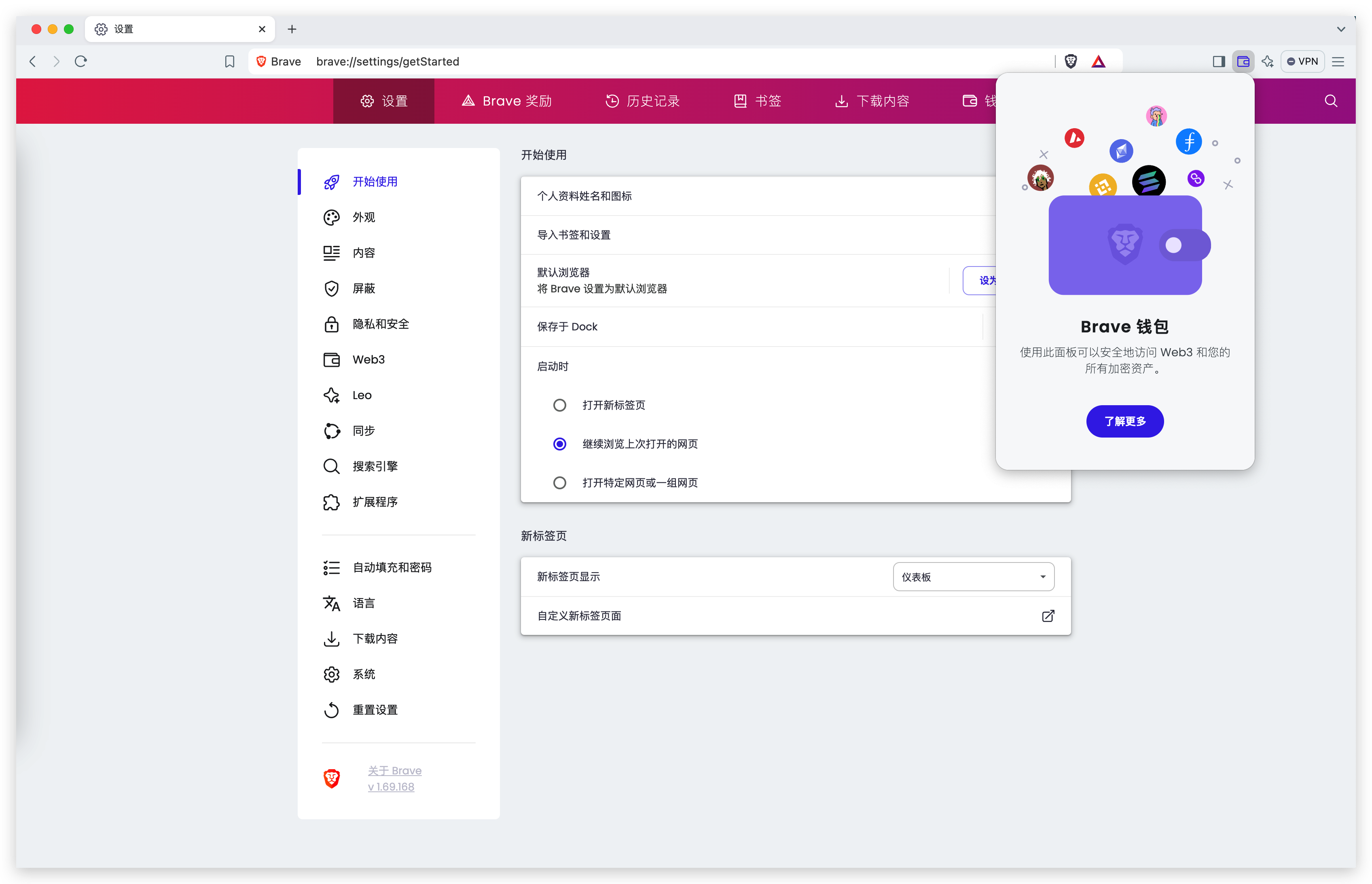Viewport: 1372px width, 884px height.
Task: Click the reset arrow icon for 重置设置
Action: (332, 710)
